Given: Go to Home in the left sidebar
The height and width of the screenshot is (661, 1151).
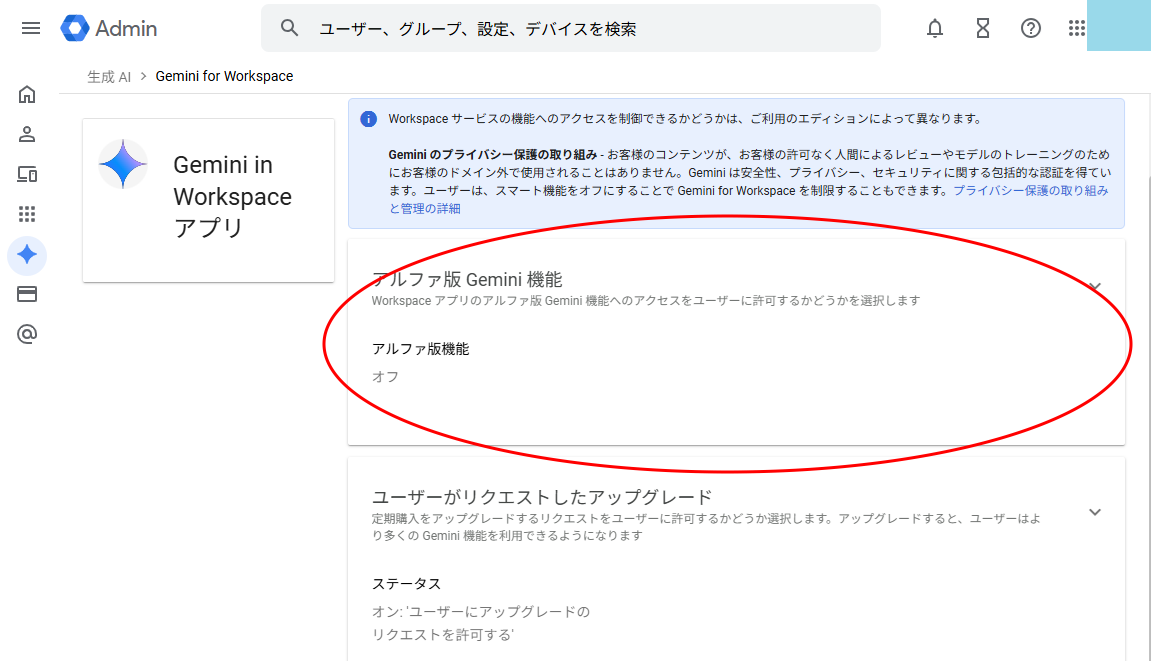Looking at the screenshot, I should point(27,95).
